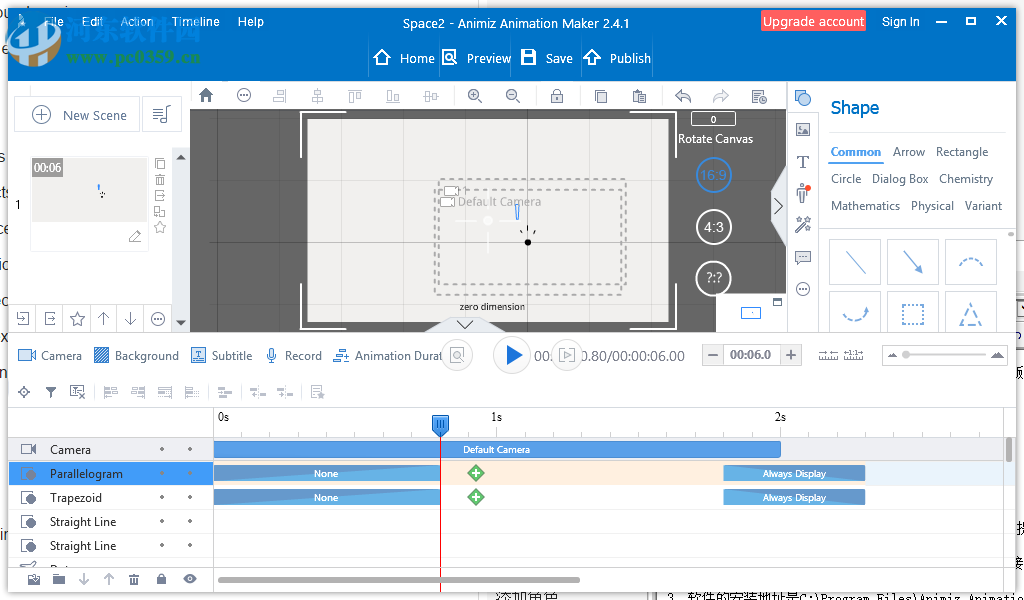
Task: Toggle visibility eye icon below timeline layers
Action: pyautogui.click(x=189, y=579)
